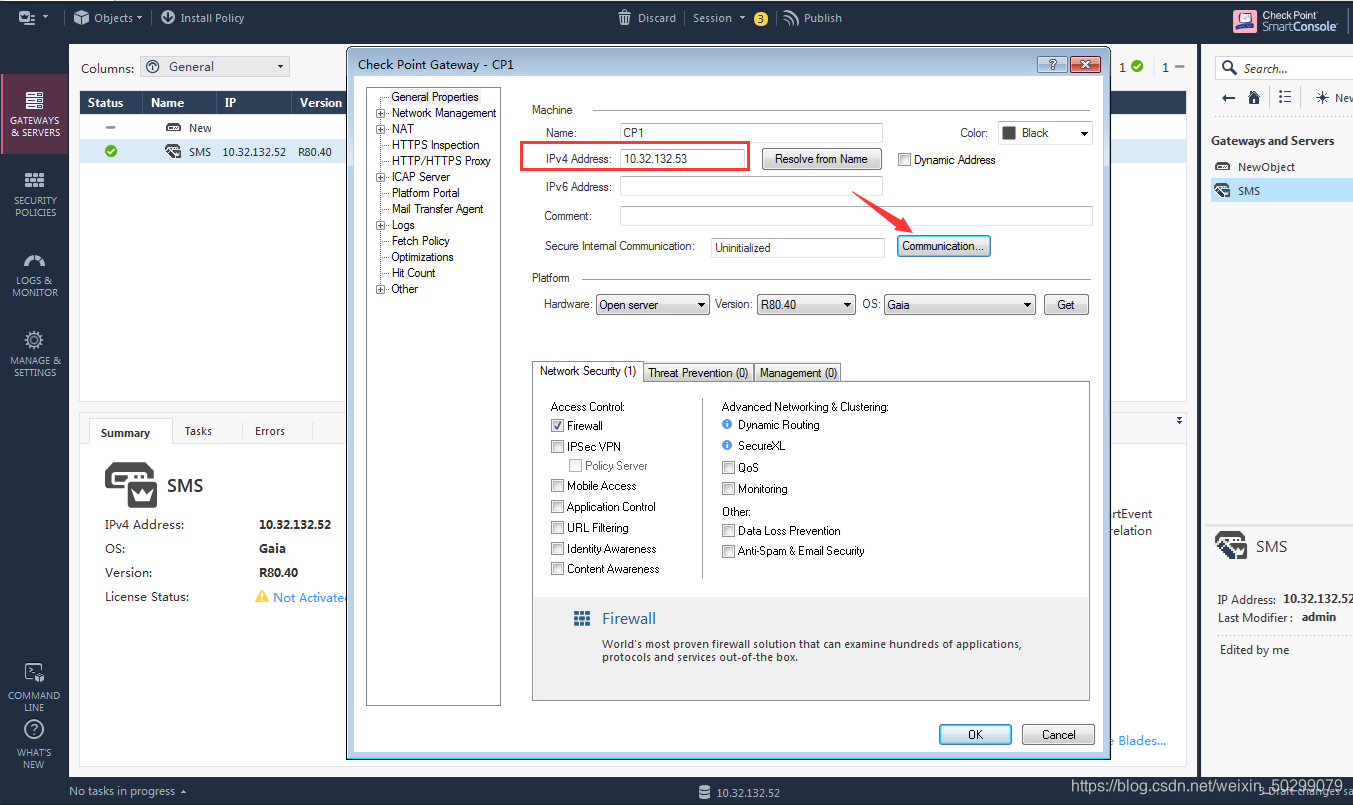Enable the Identity Awareness checkbox
Screen dimensions: 1353x805
tap(557, 549)
